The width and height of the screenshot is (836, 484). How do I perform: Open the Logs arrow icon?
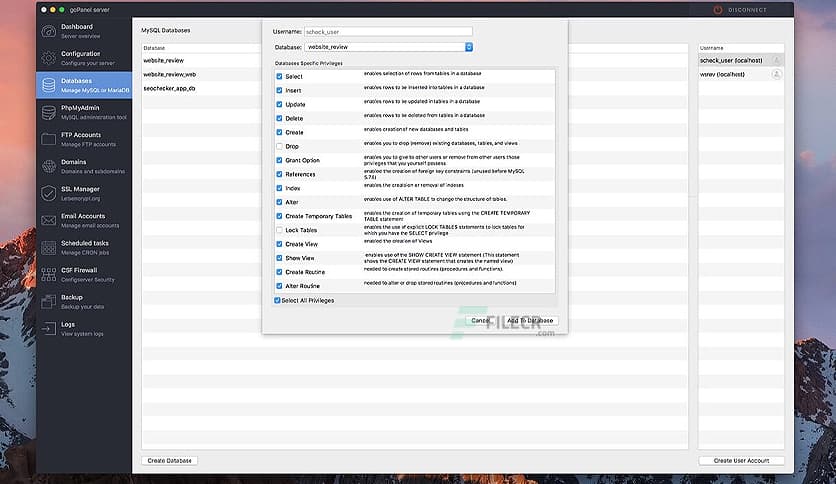click(x=49, y=329)
